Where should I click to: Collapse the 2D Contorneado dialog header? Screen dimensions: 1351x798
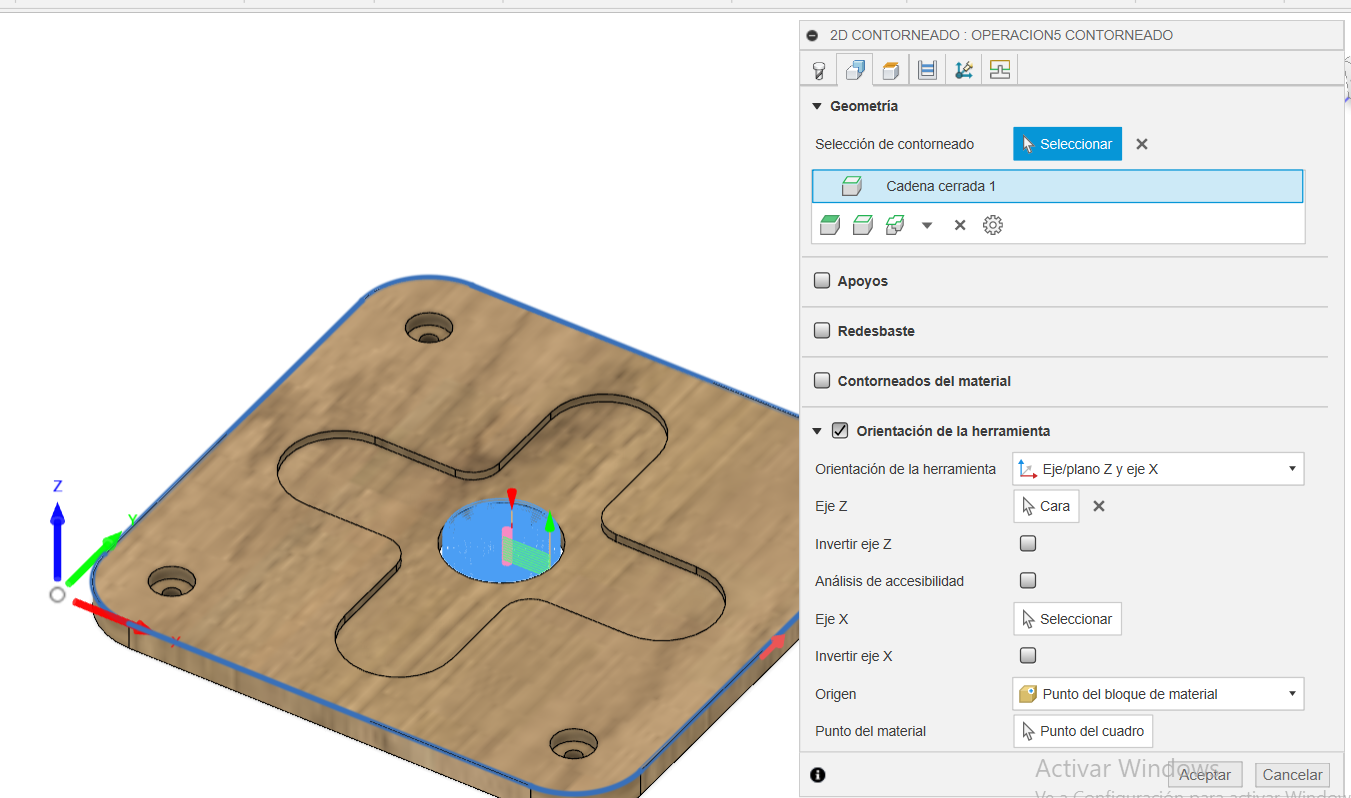812,35
